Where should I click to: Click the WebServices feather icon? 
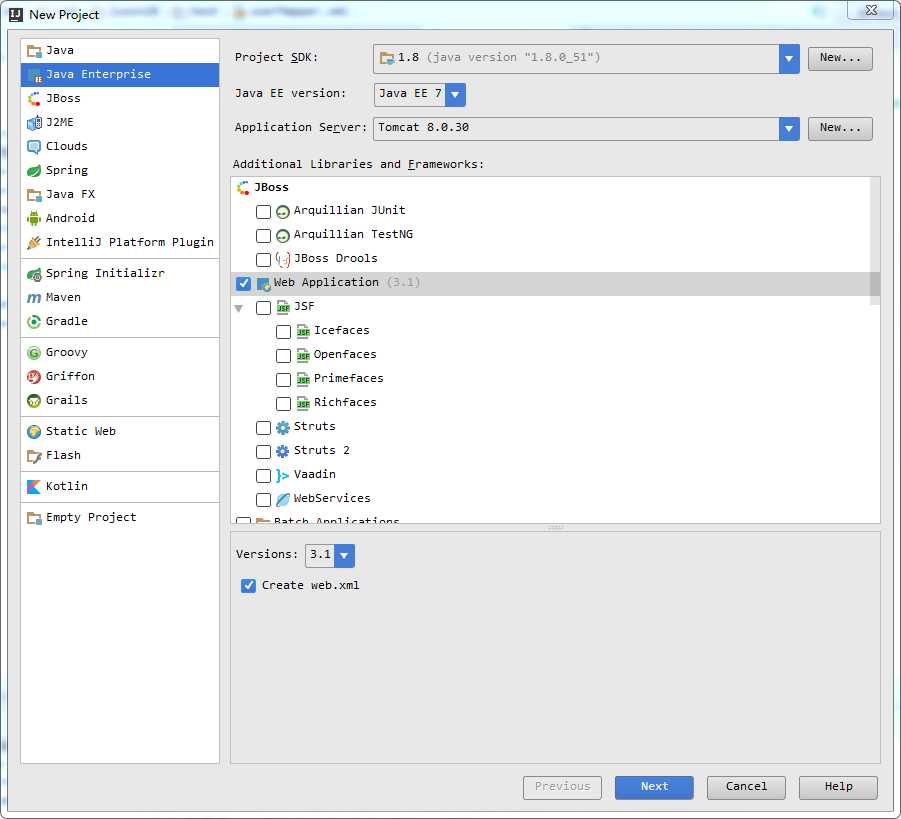(x=282, y=499)
